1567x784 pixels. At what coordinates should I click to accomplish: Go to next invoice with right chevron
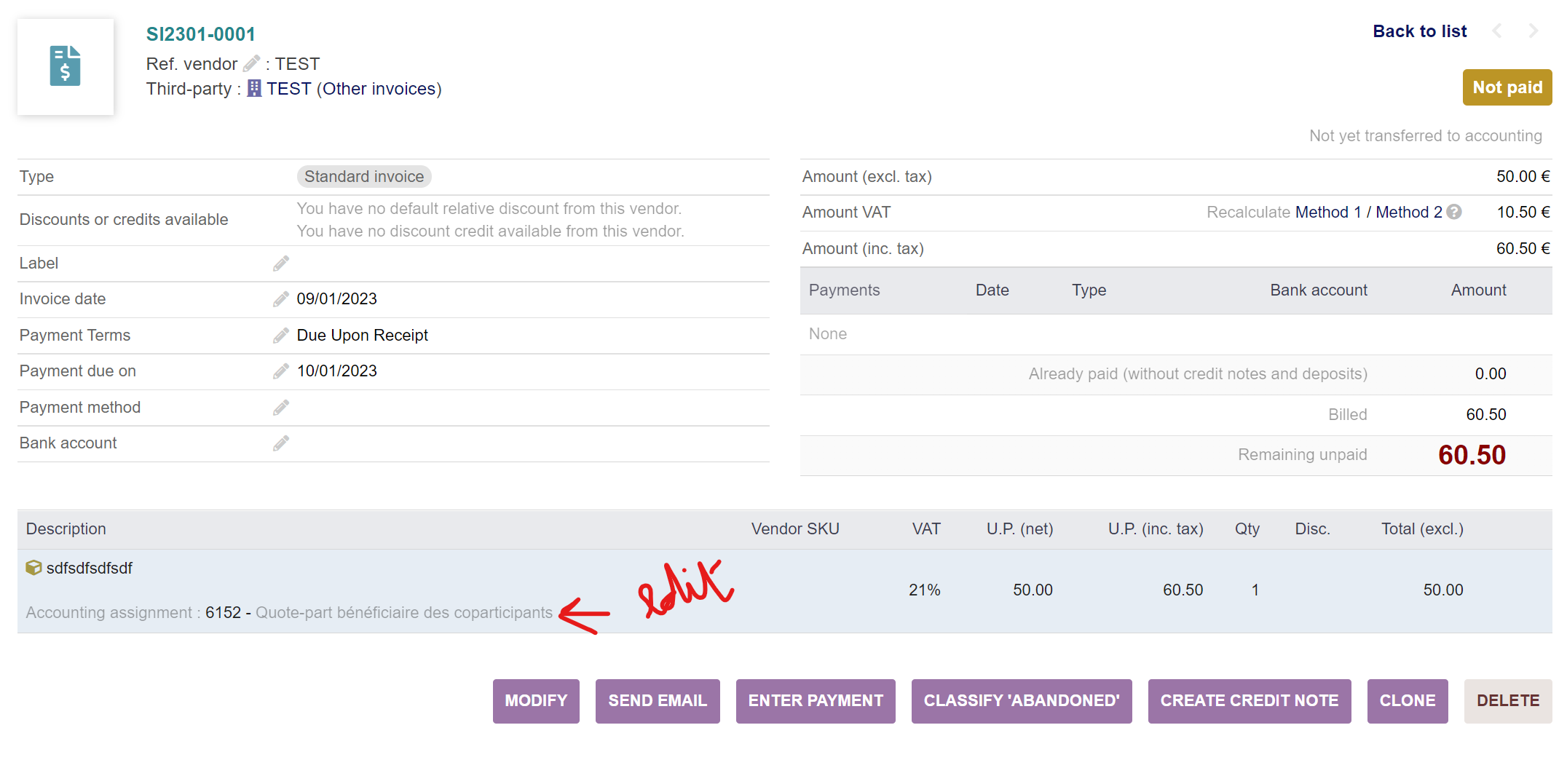1533,31
